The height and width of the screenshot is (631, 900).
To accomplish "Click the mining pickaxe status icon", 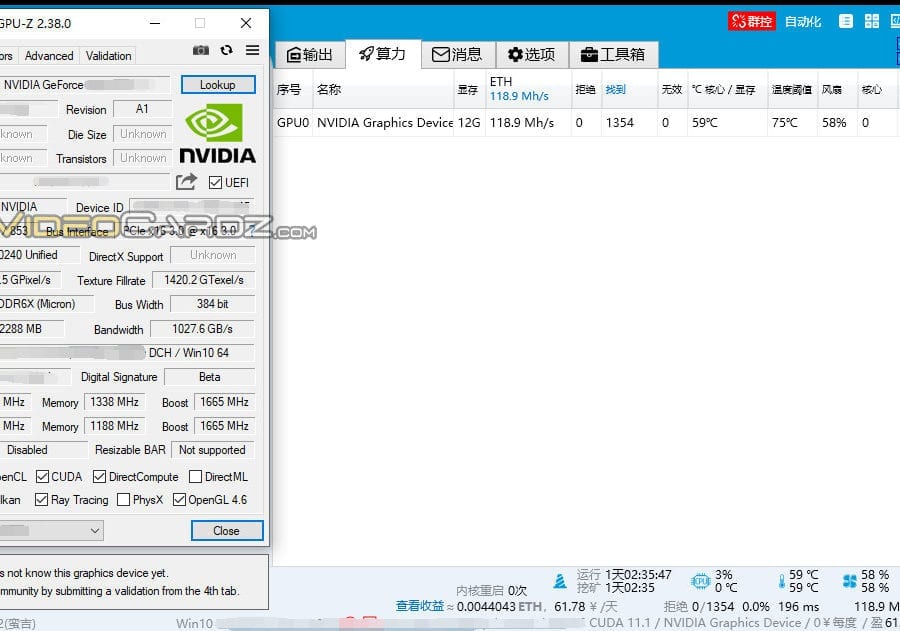I will (560, 581).
